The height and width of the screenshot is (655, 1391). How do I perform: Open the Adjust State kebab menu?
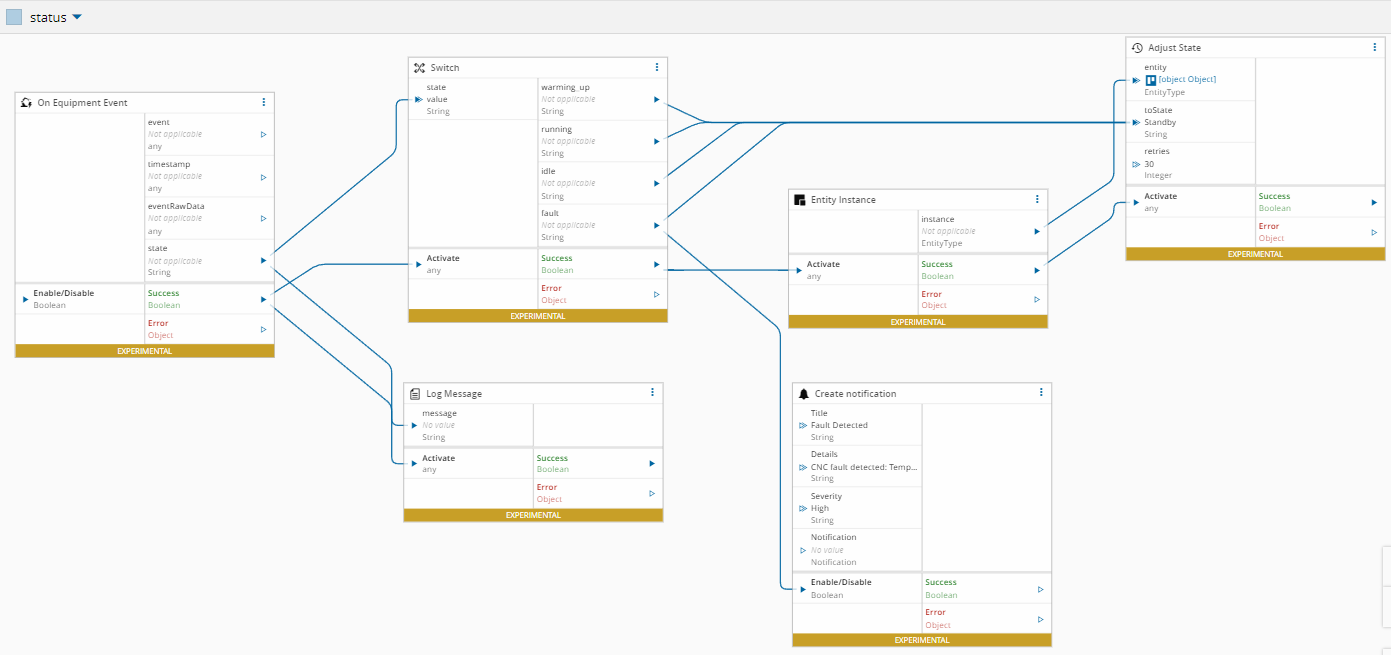point(1373,47)
